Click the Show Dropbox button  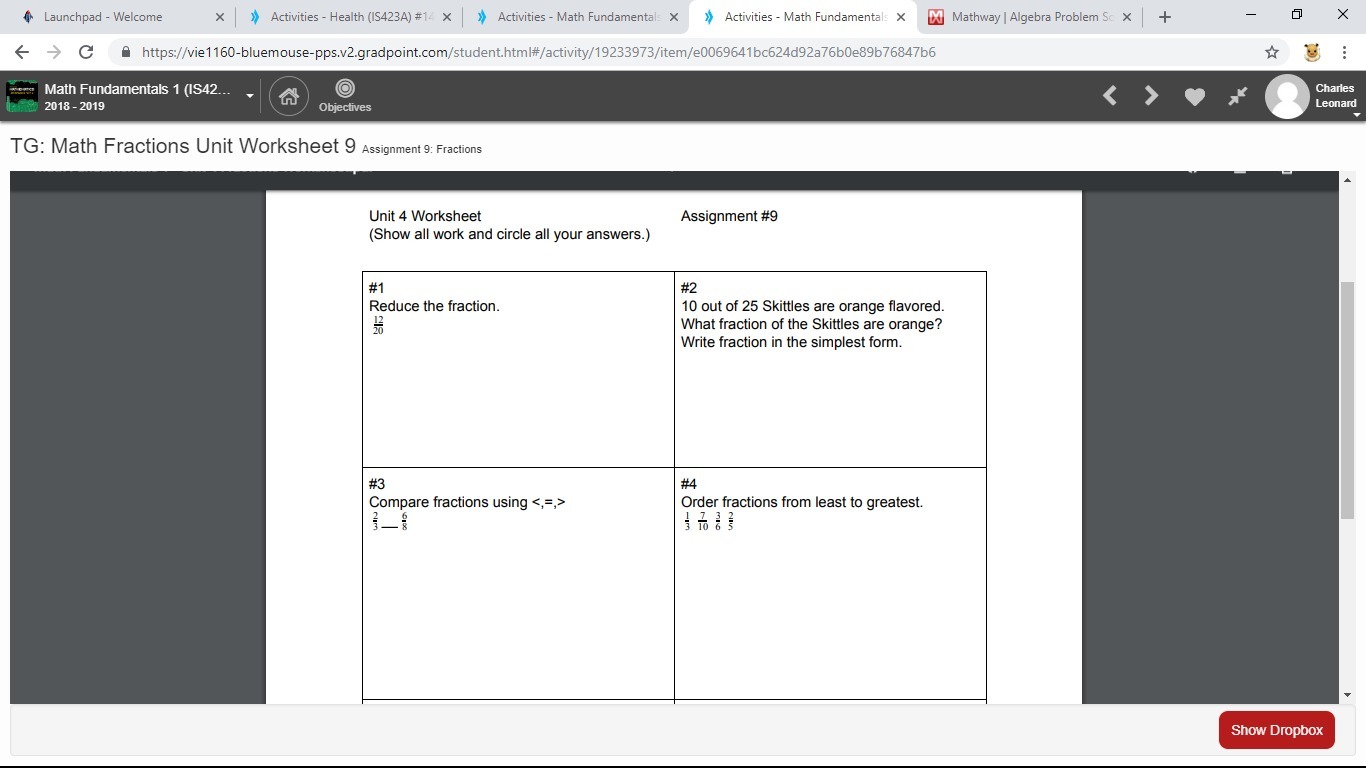(x=1277, y=730)
